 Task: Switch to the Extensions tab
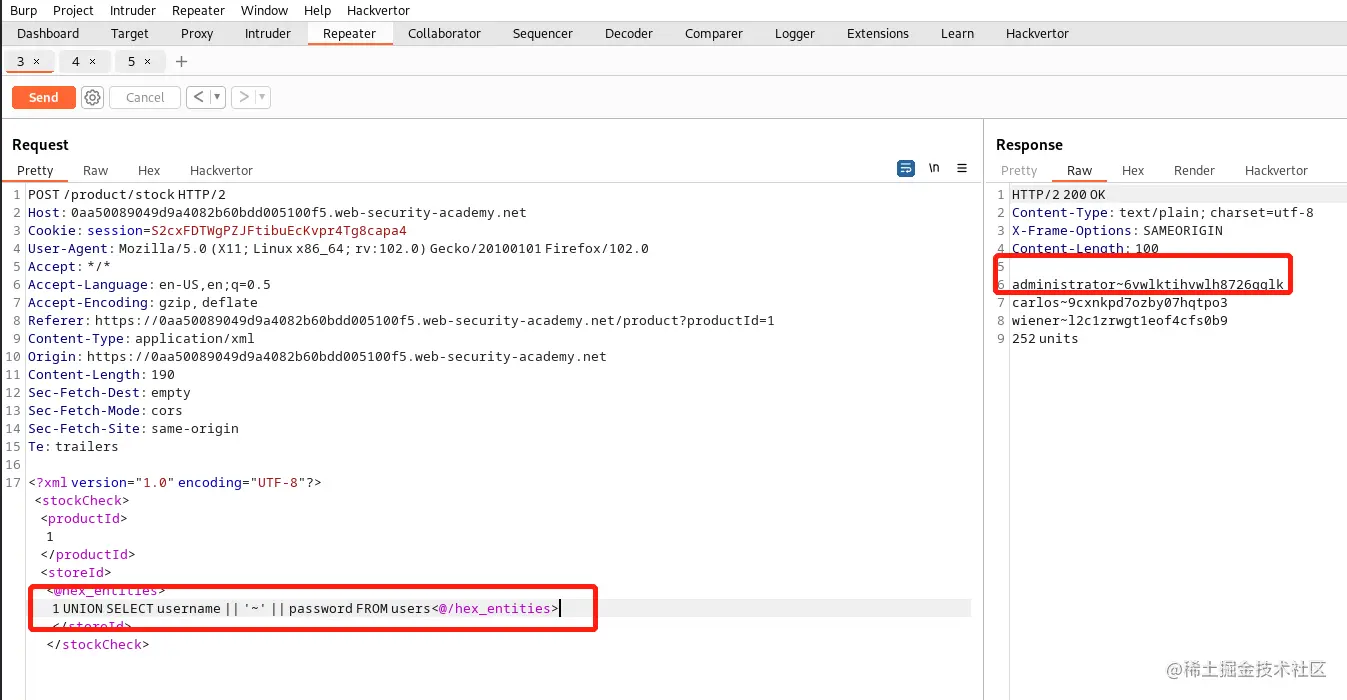[878, 33]
